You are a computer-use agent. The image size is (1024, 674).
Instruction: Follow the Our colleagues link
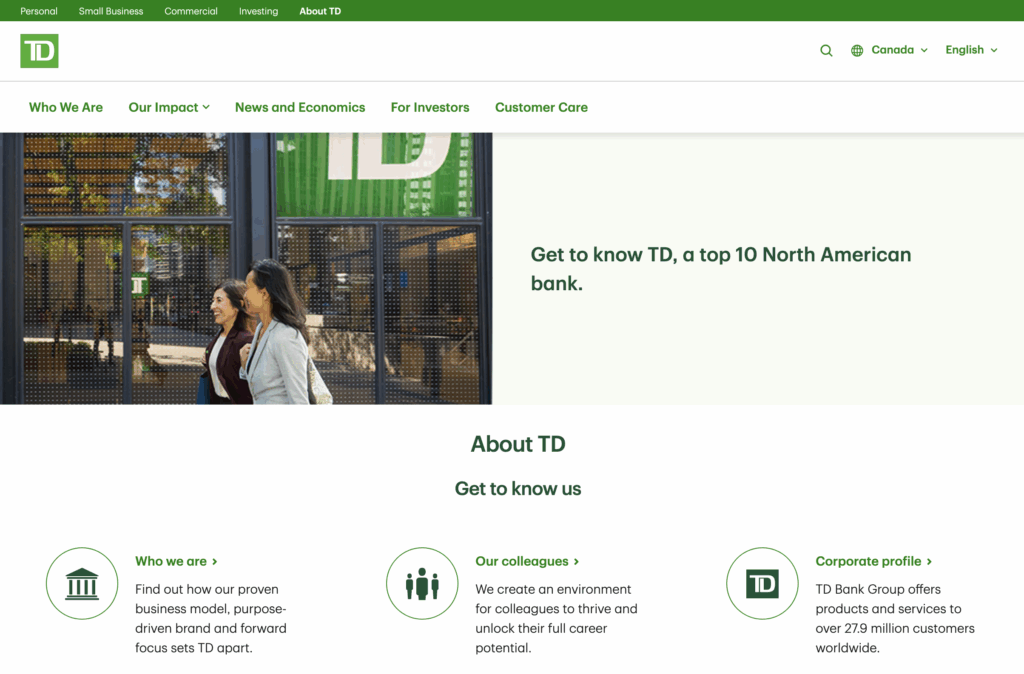527,561
